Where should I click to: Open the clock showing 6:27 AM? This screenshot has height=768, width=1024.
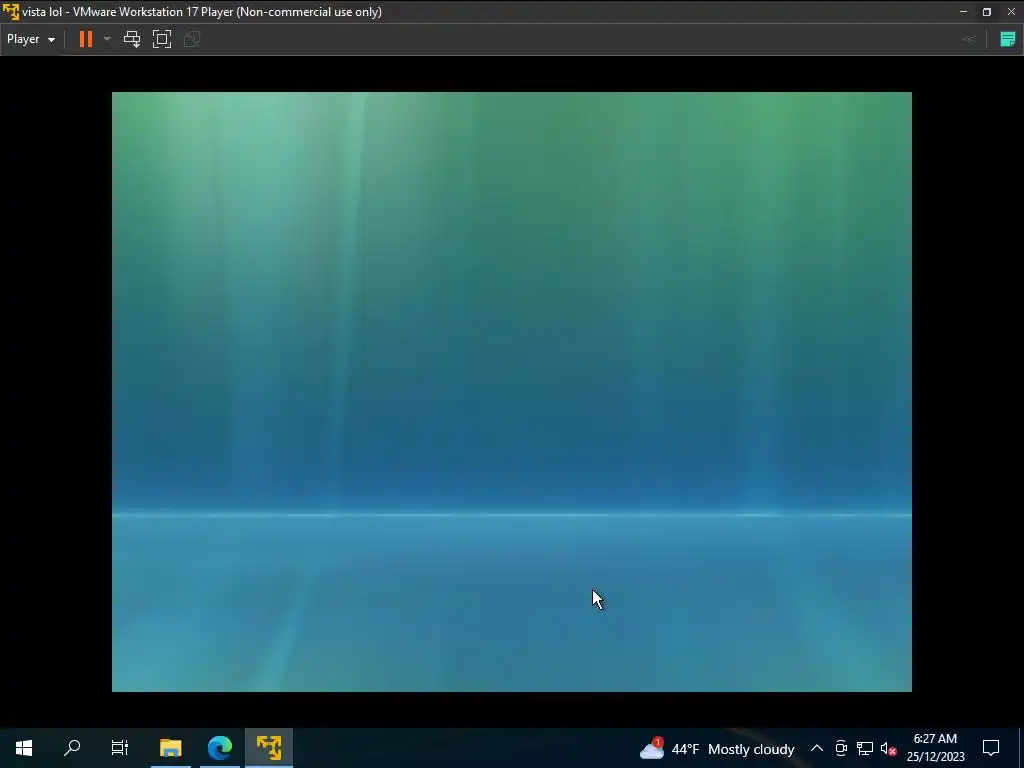tap(935, 748)
